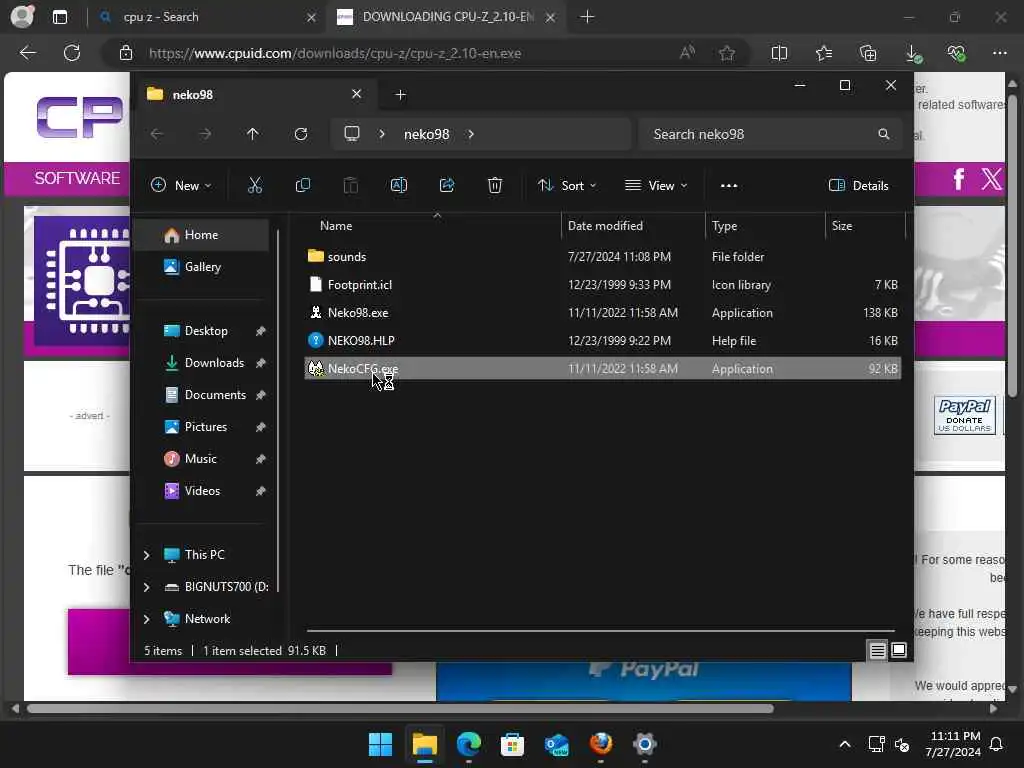
Task: Click the Rename icon in Explorer toolbar
Action: [399, 185]
